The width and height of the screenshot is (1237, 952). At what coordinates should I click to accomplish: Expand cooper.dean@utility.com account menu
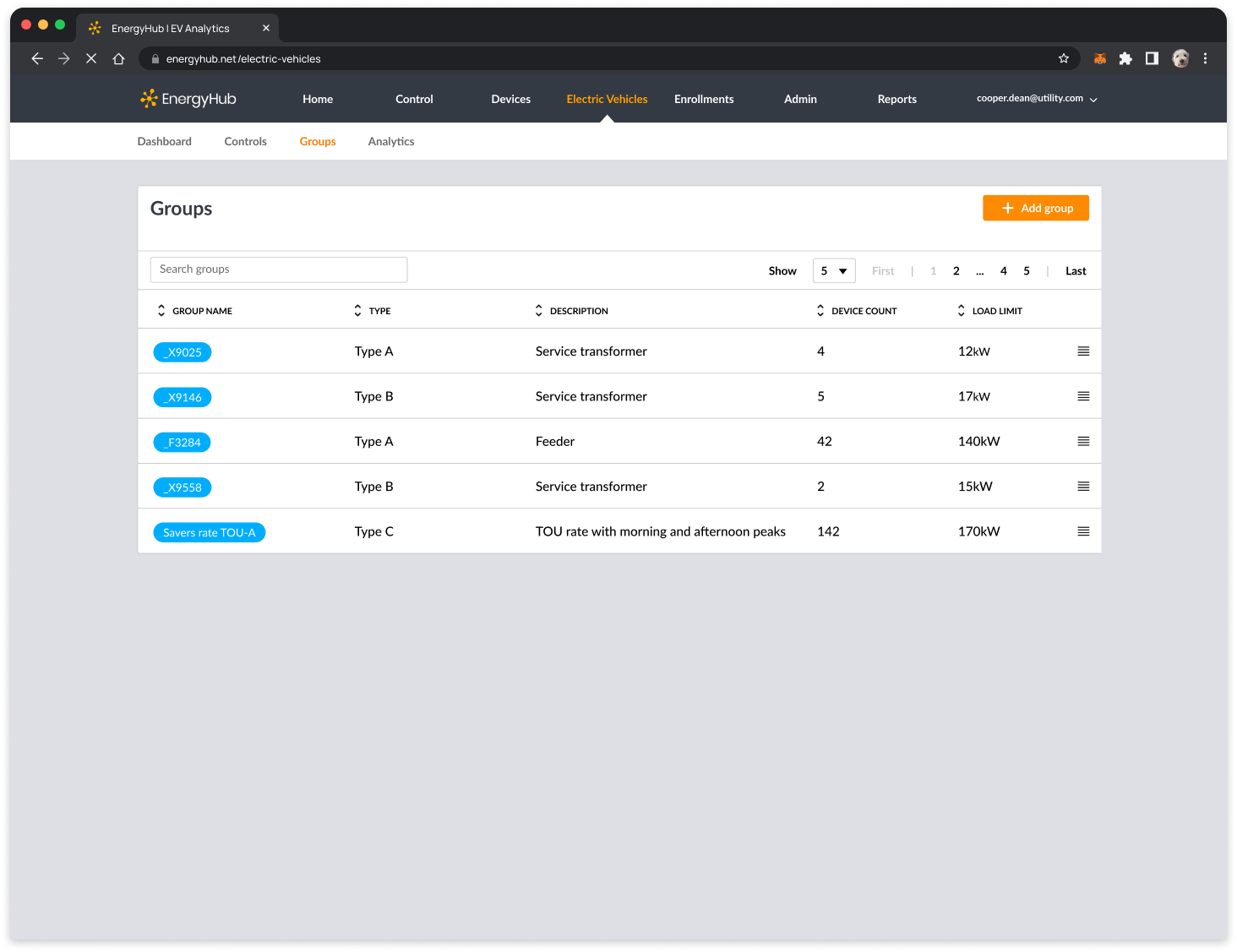pos(1036,99)
